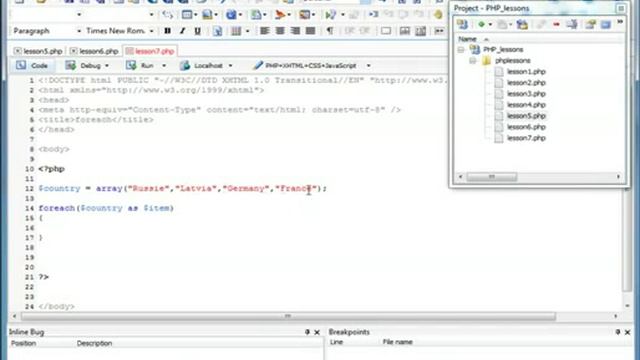
Task: Click the paragraph mark (pilcrow) icon
Action: (330, 31)
